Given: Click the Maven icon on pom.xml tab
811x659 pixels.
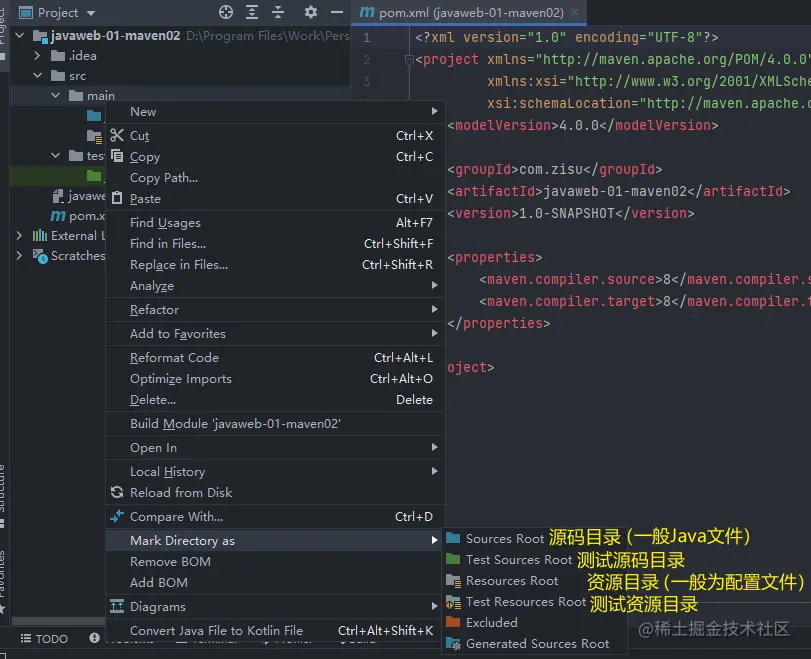Looking at the screenshot, I should (367, 12).
